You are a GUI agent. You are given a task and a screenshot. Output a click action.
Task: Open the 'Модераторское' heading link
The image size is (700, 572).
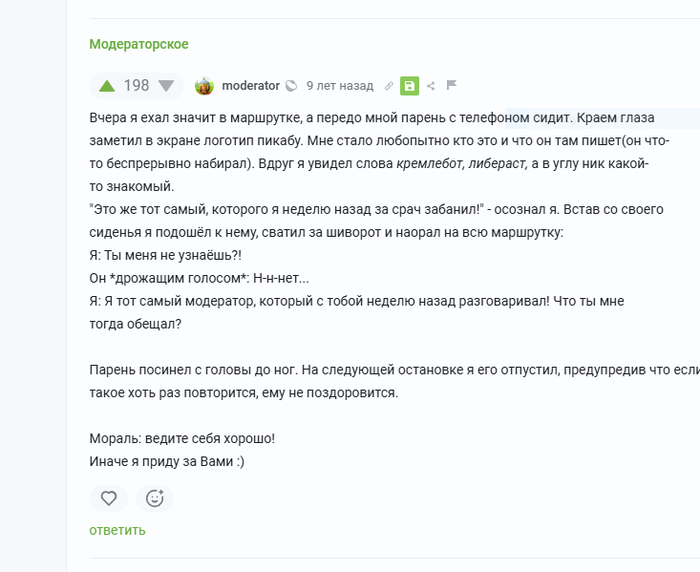coord(139,44)
